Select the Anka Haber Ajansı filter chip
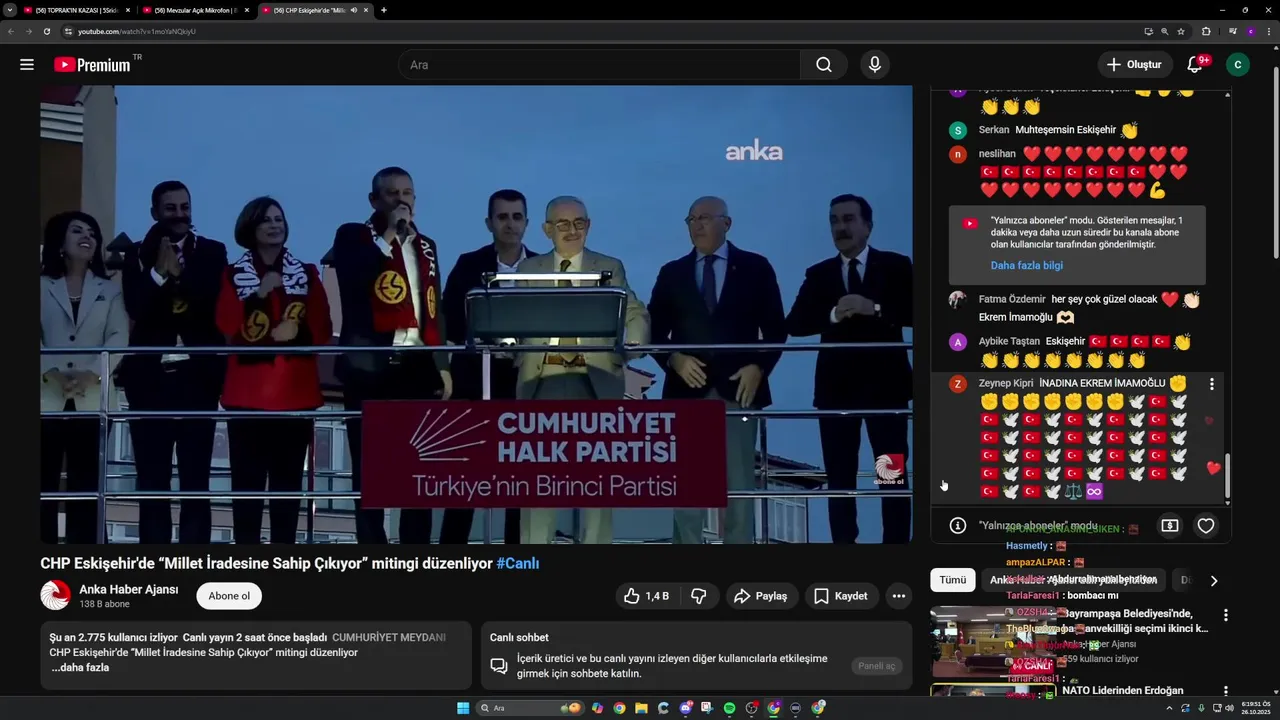This screenshot has height=720, width=1280. 1075,580
